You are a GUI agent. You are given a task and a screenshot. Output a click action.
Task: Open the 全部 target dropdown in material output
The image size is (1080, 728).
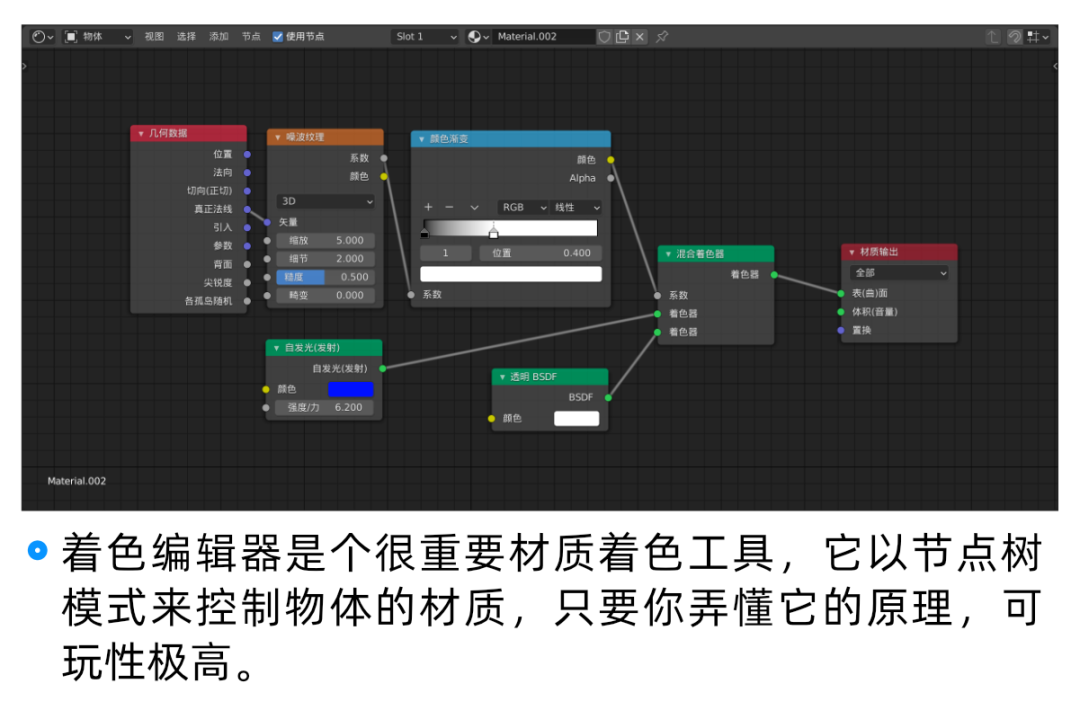tap(900, 273)
